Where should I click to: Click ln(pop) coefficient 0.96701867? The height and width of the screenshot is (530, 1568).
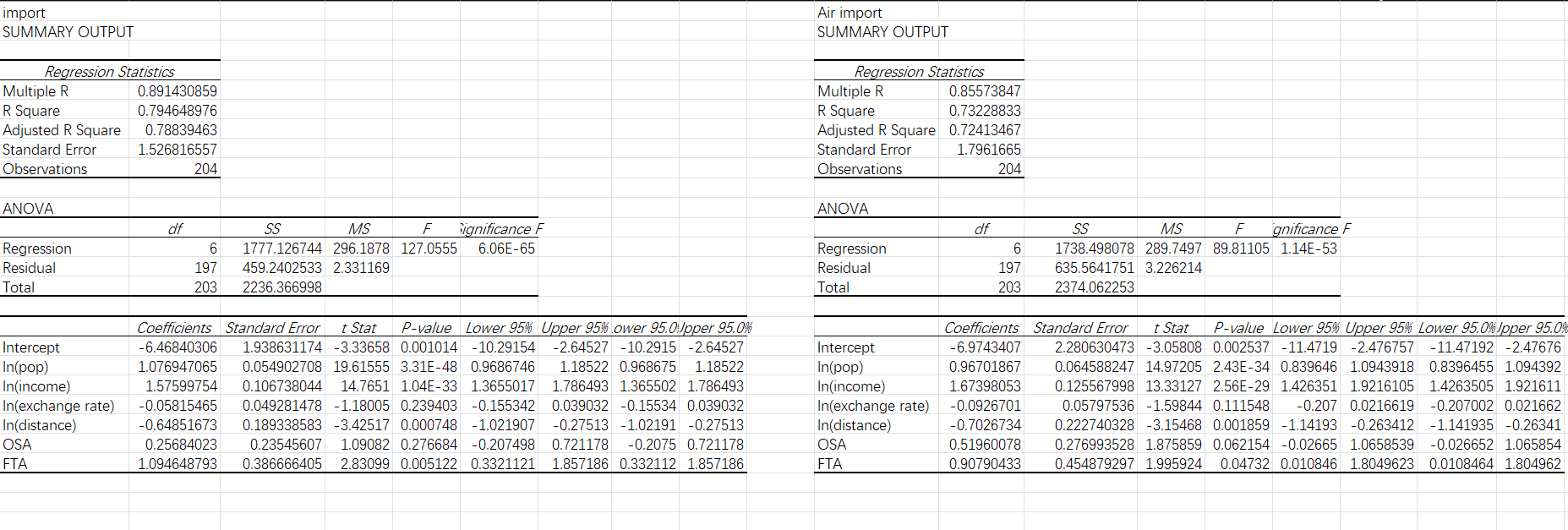click(x=985, y=367)
